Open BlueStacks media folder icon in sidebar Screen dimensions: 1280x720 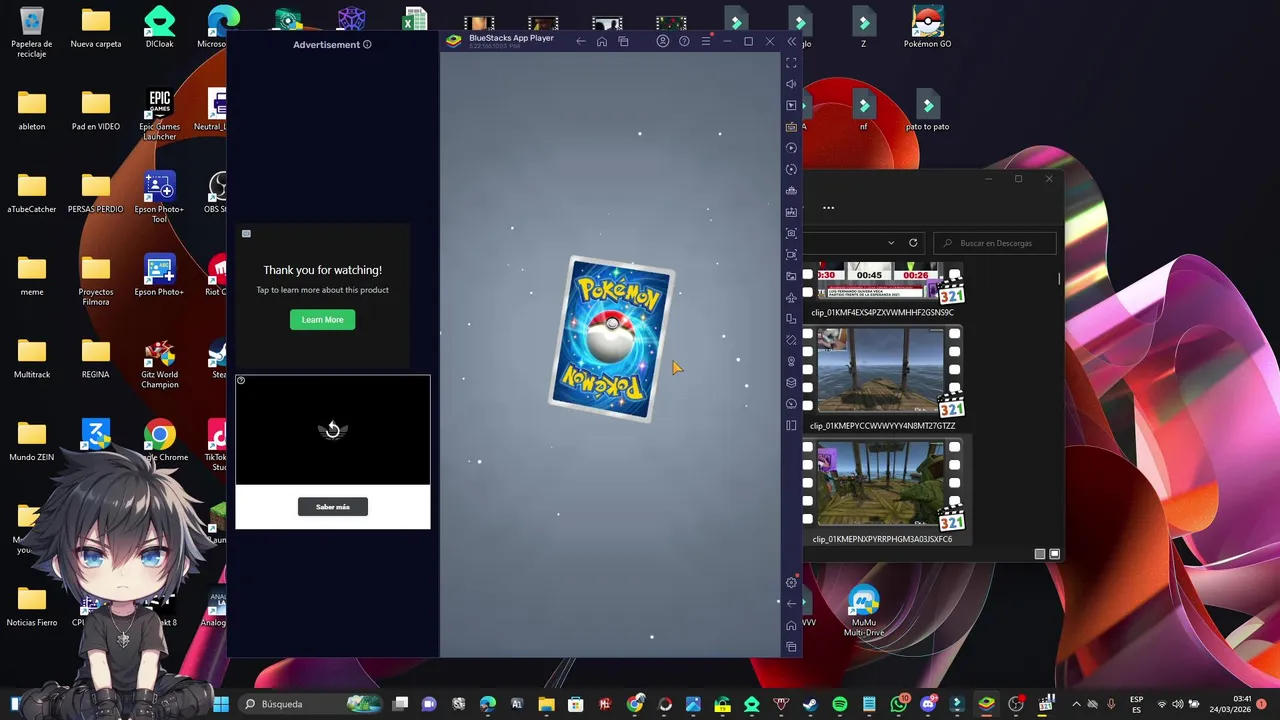[x=791, y=276]
